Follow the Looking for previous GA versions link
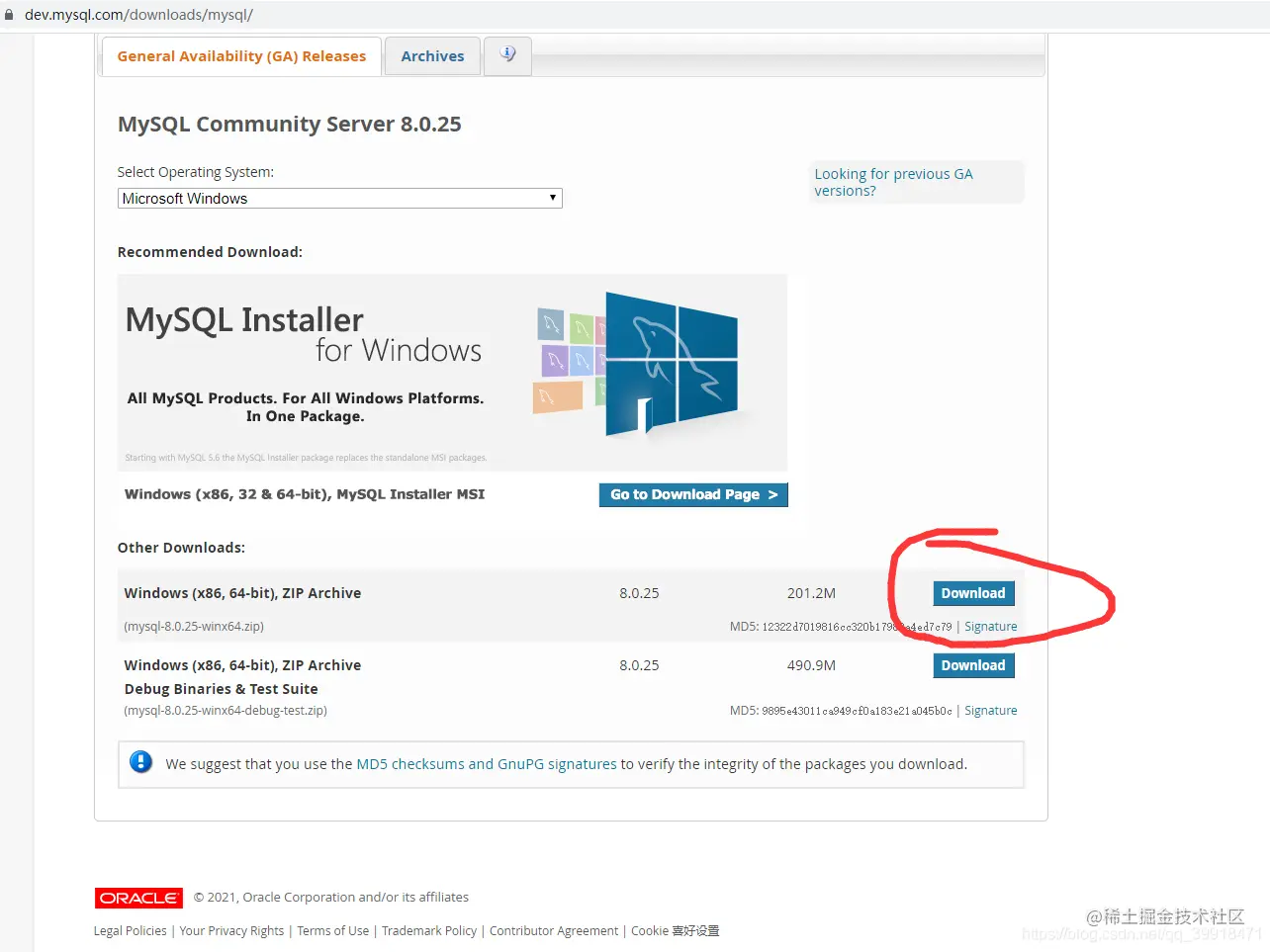The image size is (1270, 952). coord(893,182)
